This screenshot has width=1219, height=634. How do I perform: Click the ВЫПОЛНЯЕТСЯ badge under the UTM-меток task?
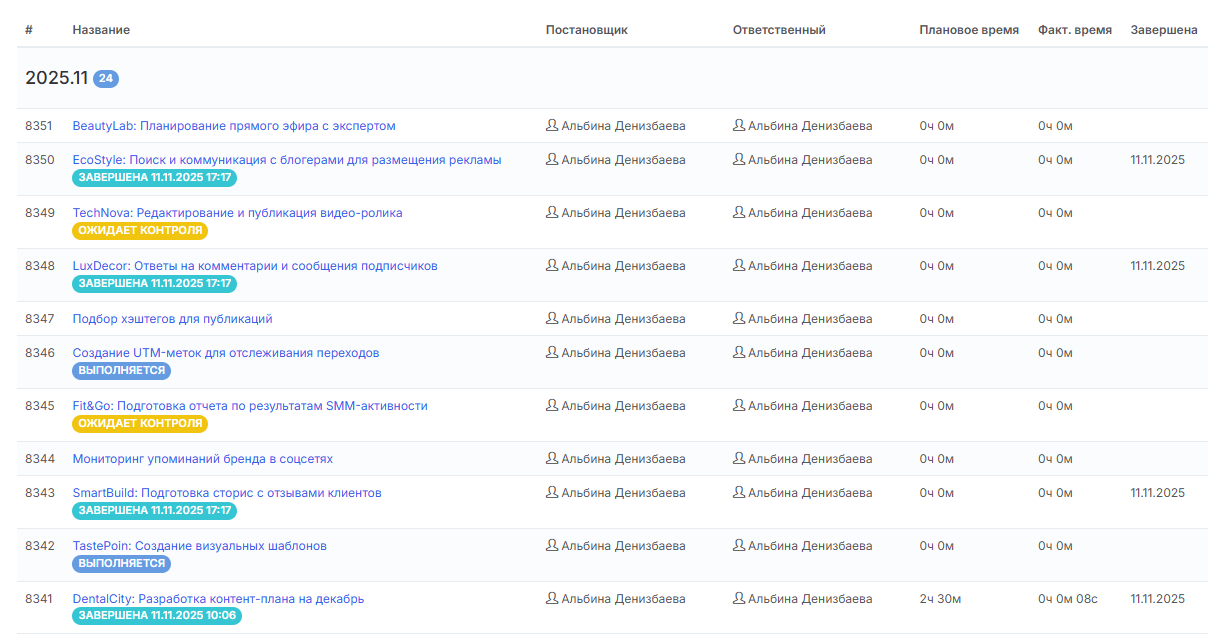[121, 371]
